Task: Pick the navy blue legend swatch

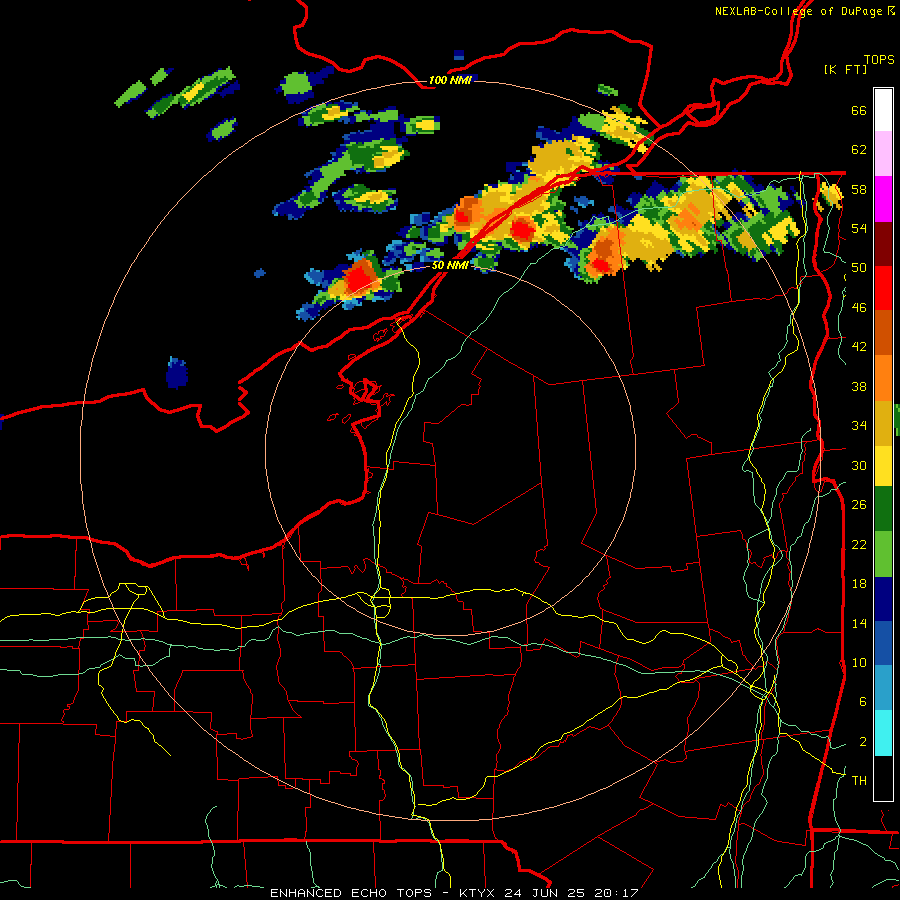Action: click(x=883, y=599)
